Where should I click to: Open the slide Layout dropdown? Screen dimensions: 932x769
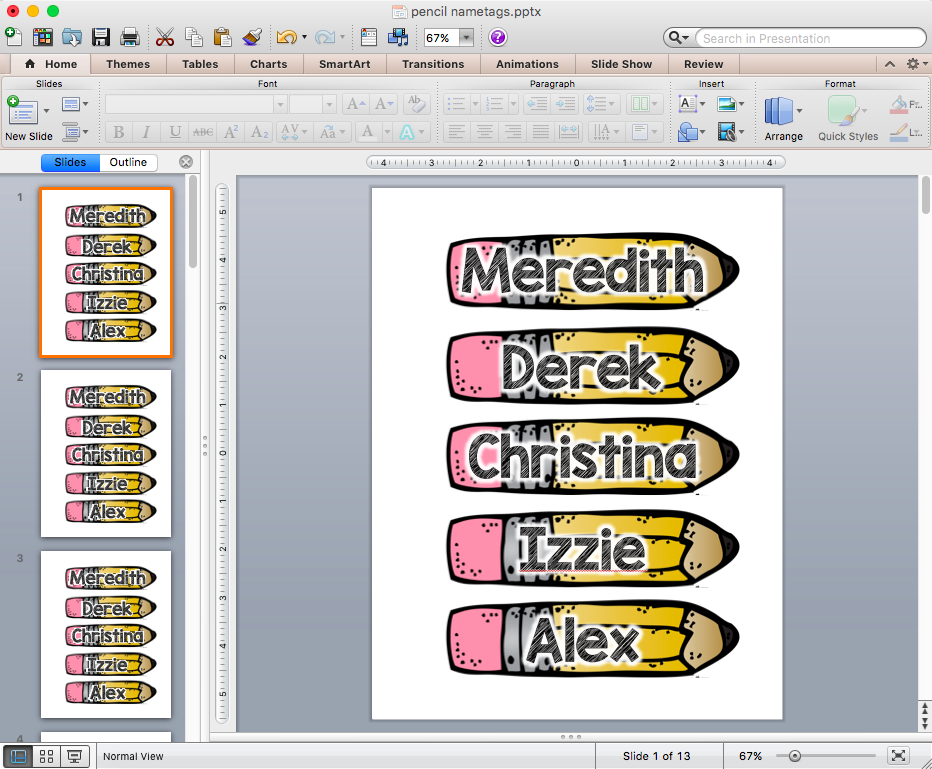click(75, 105)
